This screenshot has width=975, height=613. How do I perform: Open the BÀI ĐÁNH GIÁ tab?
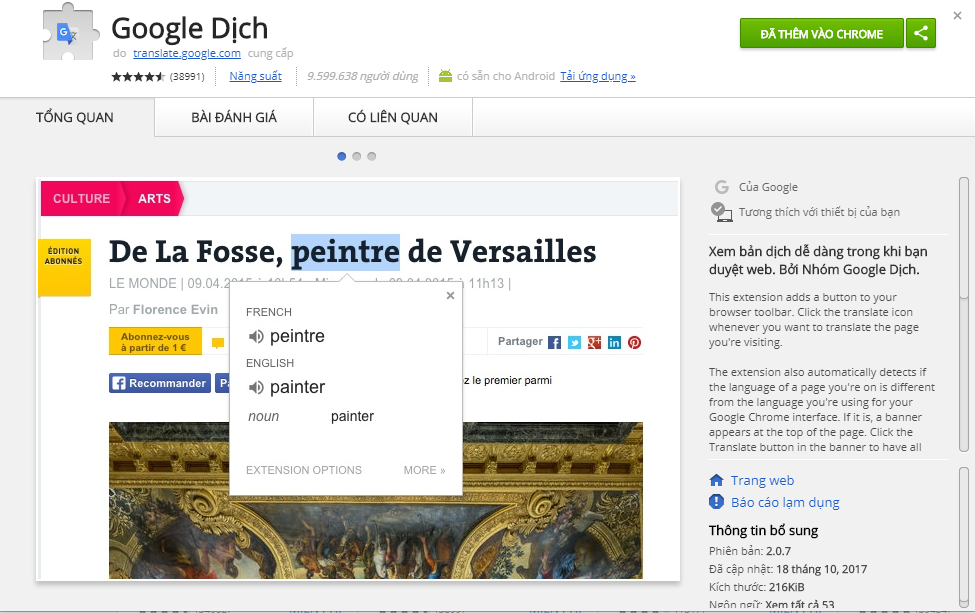234,117
